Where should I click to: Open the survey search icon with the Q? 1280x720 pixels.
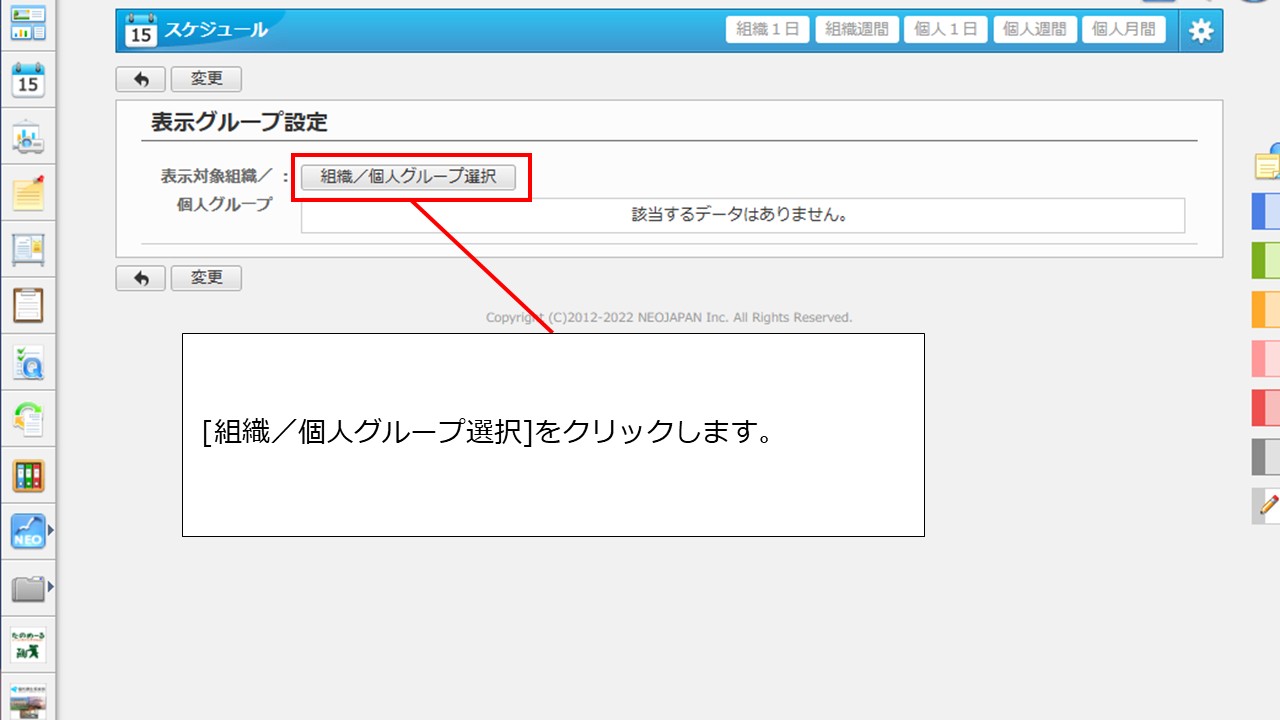[x=27, y=362]
